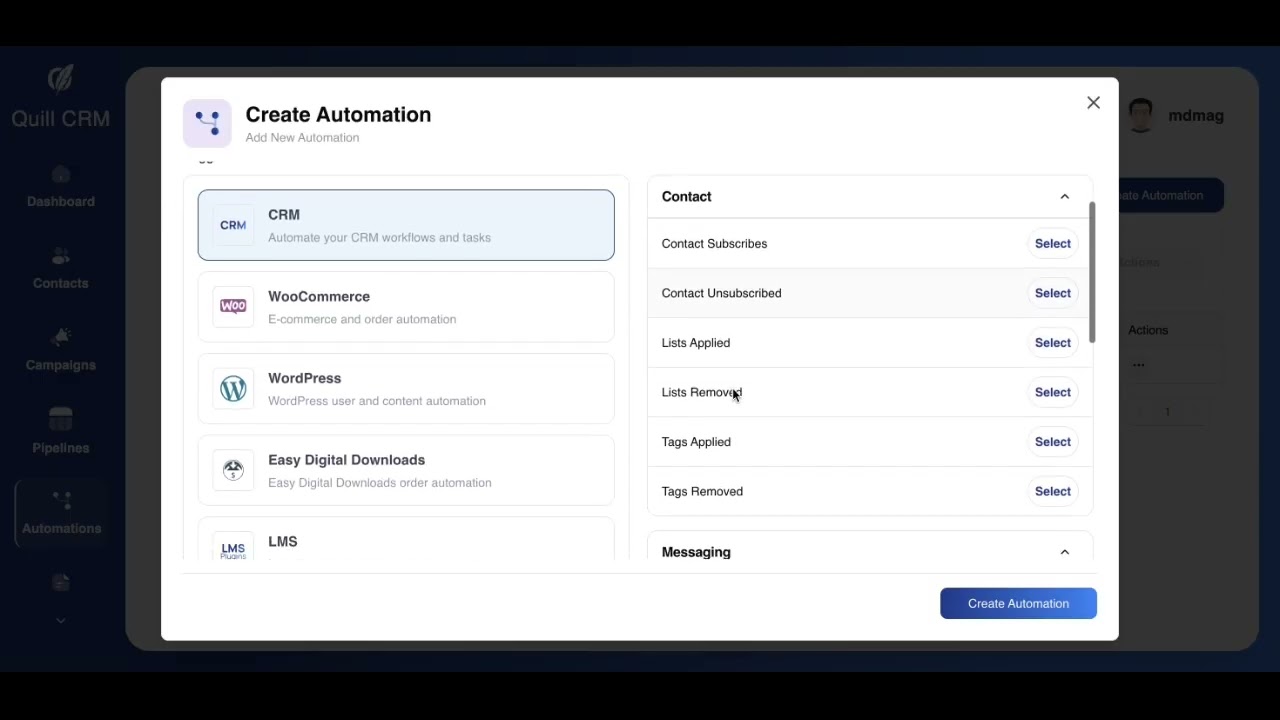The image size is (1280, 720).
Task: Select the Lists Applied trigger
Action: tap(1052, 343)
